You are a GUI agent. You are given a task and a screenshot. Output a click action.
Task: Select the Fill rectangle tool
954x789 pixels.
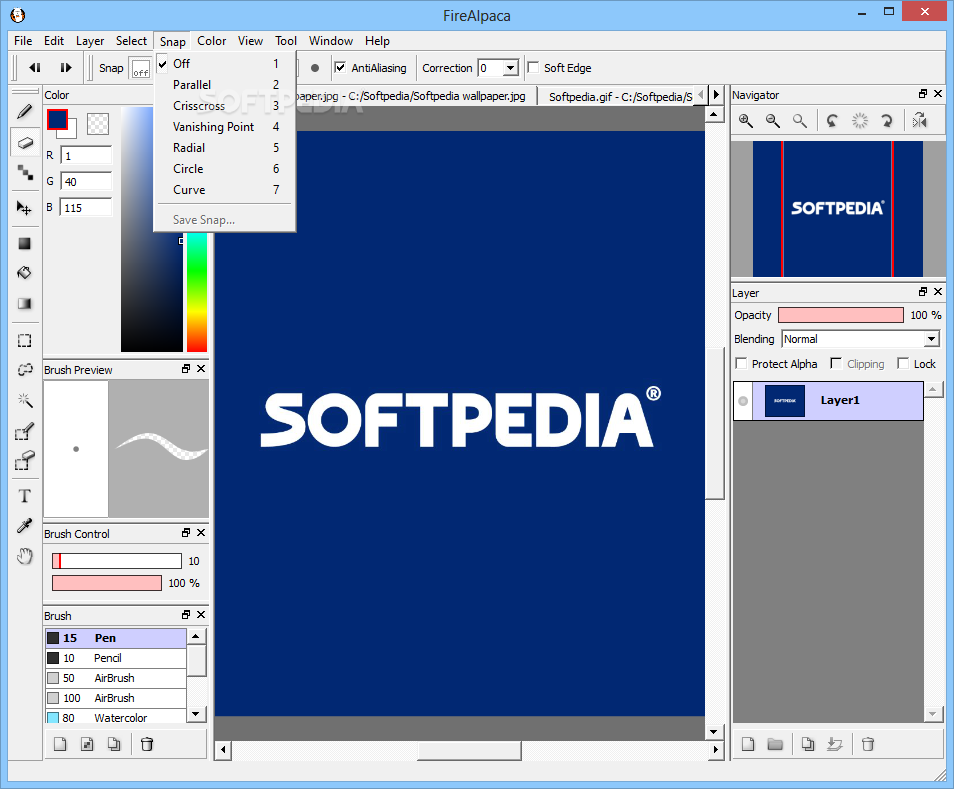24,243
